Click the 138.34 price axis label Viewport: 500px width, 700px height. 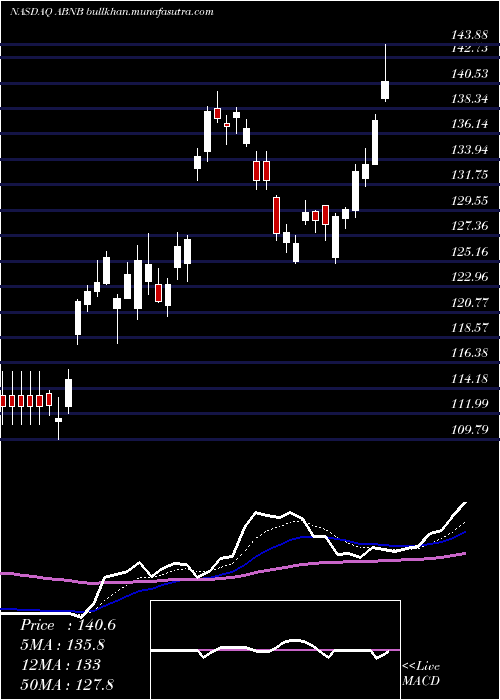coord(470,99)
